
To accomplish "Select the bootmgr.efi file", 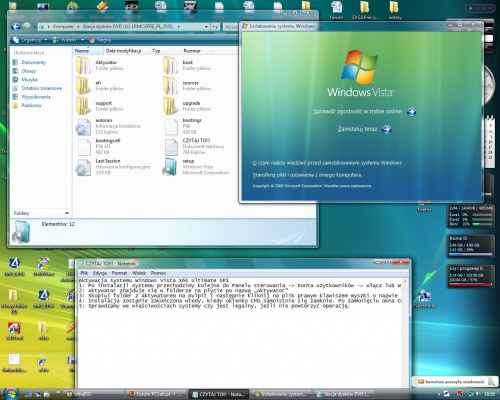I will point(98,146).
